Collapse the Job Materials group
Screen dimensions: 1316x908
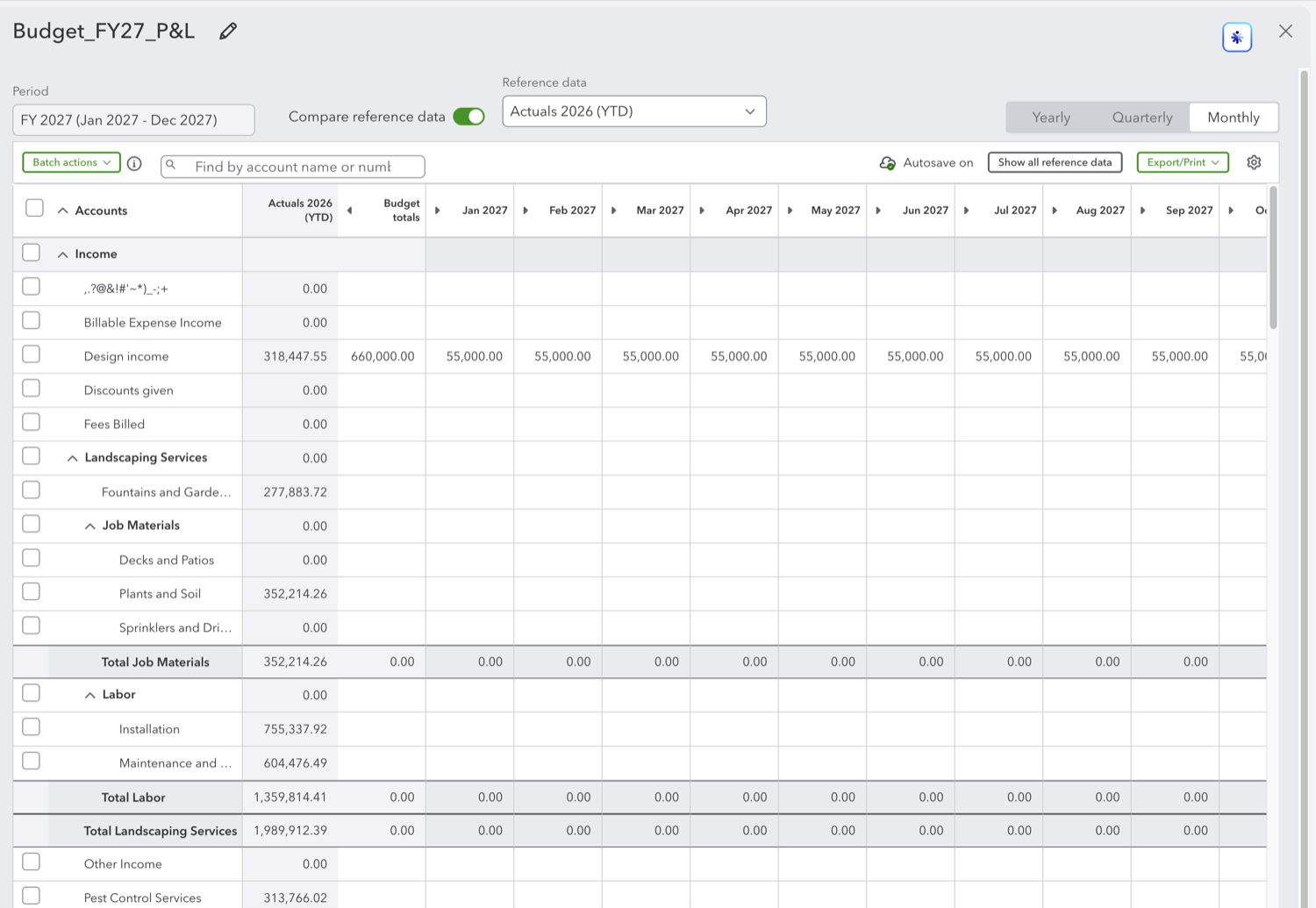[x=90, y=526]
